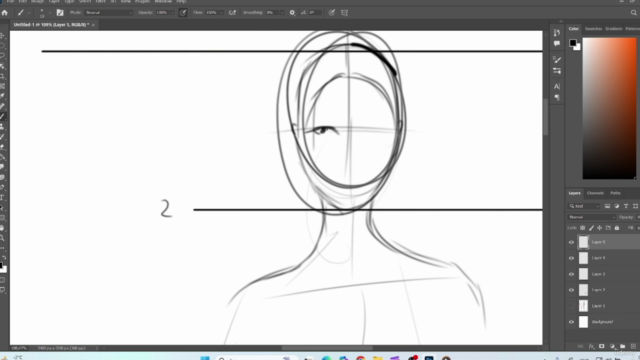Select the Lasso tool
The height and width of the screenshot is (360, 640).
[2, 56]
